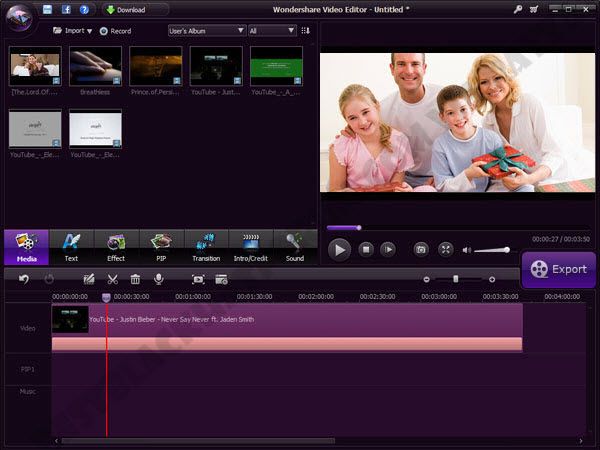Image resolution: width=600 pixels, height=450 pixels.
Task: Play the preview video
Action: pyautogui.click(x=339, y=250)
